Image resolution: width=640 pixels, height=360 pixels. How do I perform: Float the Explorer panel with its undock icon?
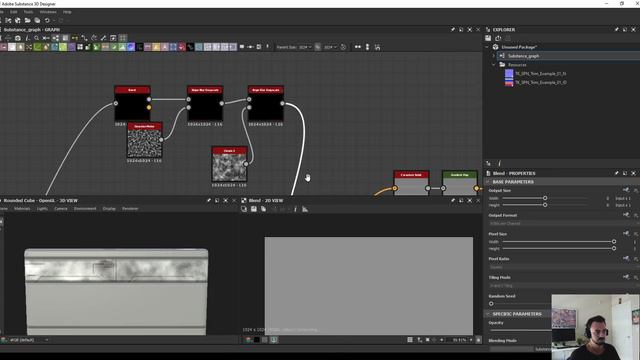[x=625, y=29]
